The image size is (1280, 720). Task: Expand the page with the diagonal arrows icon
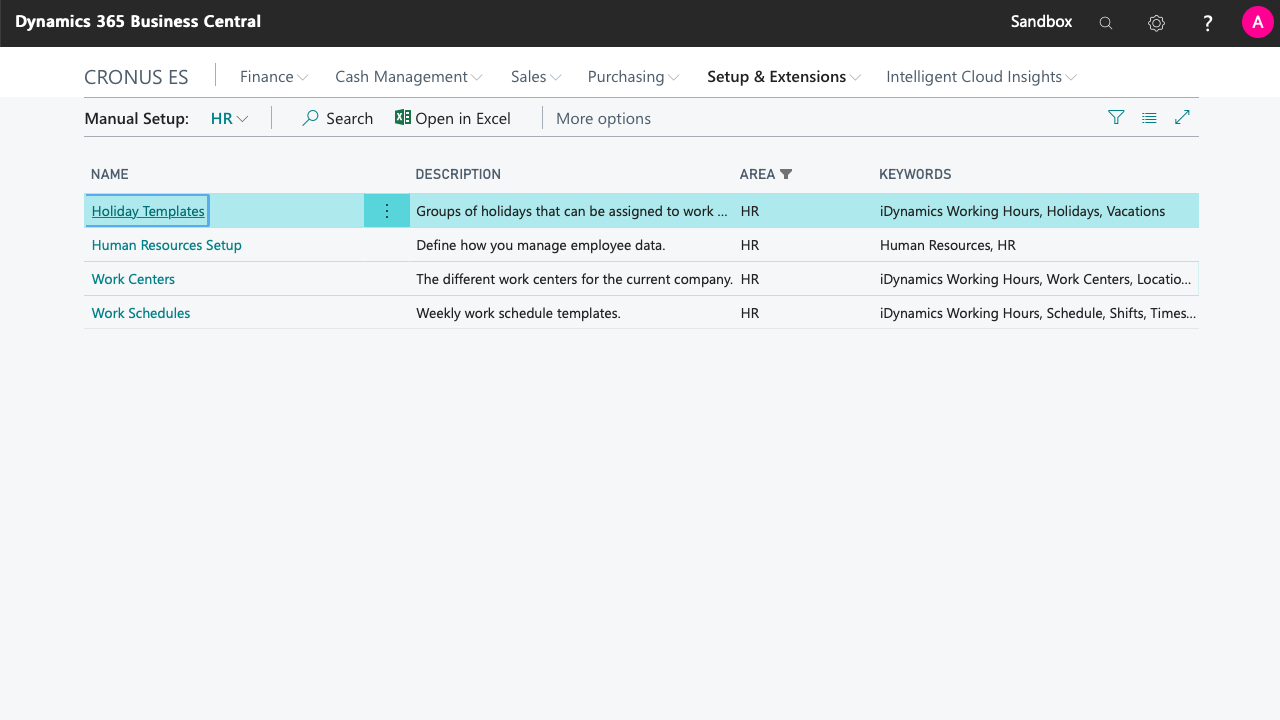(x=1182, y=117)
